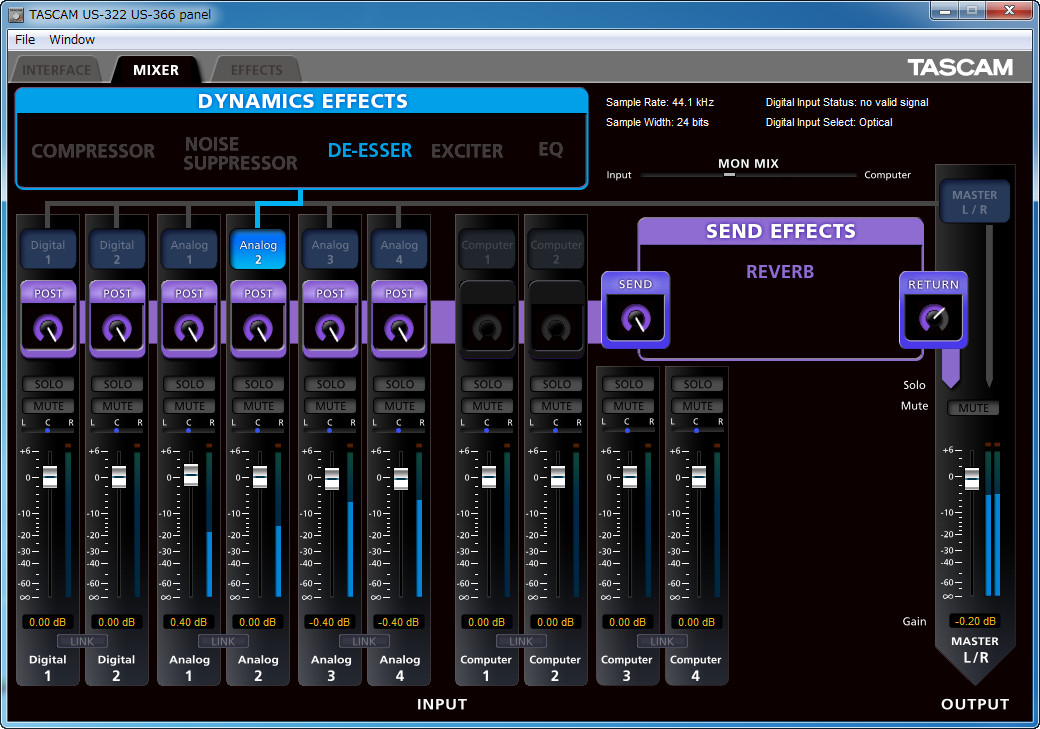This screenshot has height=729, width=1040.
Task: Switch to the INTERFACE tab
Action: [56, 70]
